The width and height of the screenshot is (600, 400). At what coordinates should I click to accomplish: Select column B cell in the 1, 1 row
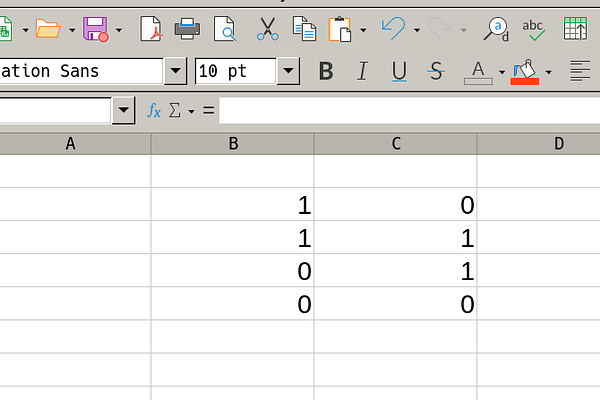click(232, 237)
